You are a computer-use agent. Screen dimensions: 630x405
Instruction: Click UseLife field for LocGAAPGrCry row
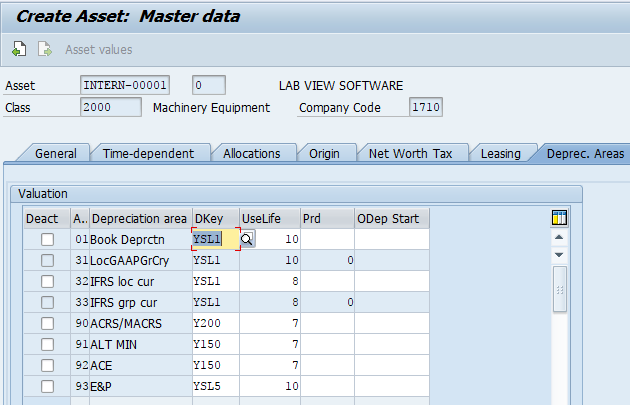[x=269, y=260]
